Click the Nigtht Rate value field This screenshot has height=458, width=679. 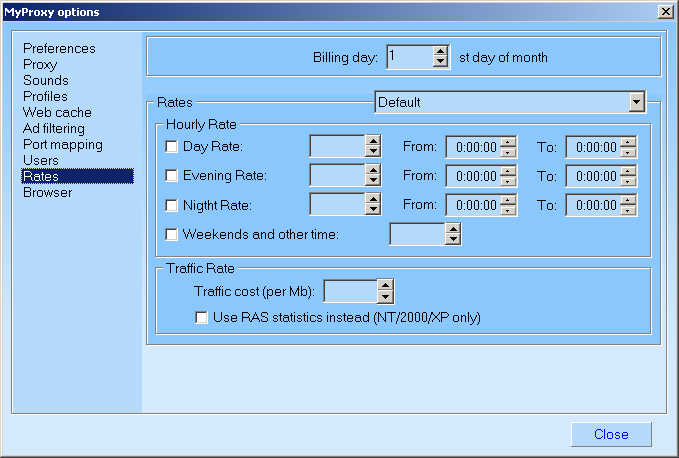coord(338,204)
